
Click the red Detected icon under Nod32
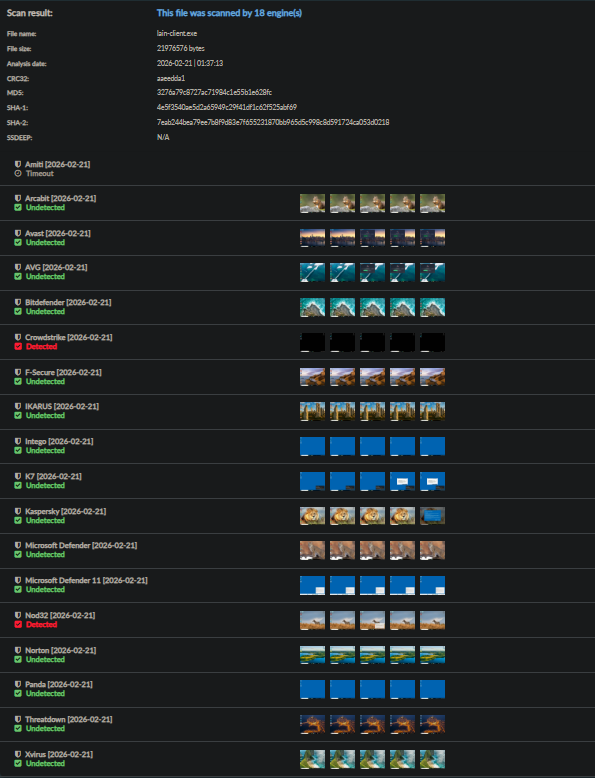(x=18, y=624)
